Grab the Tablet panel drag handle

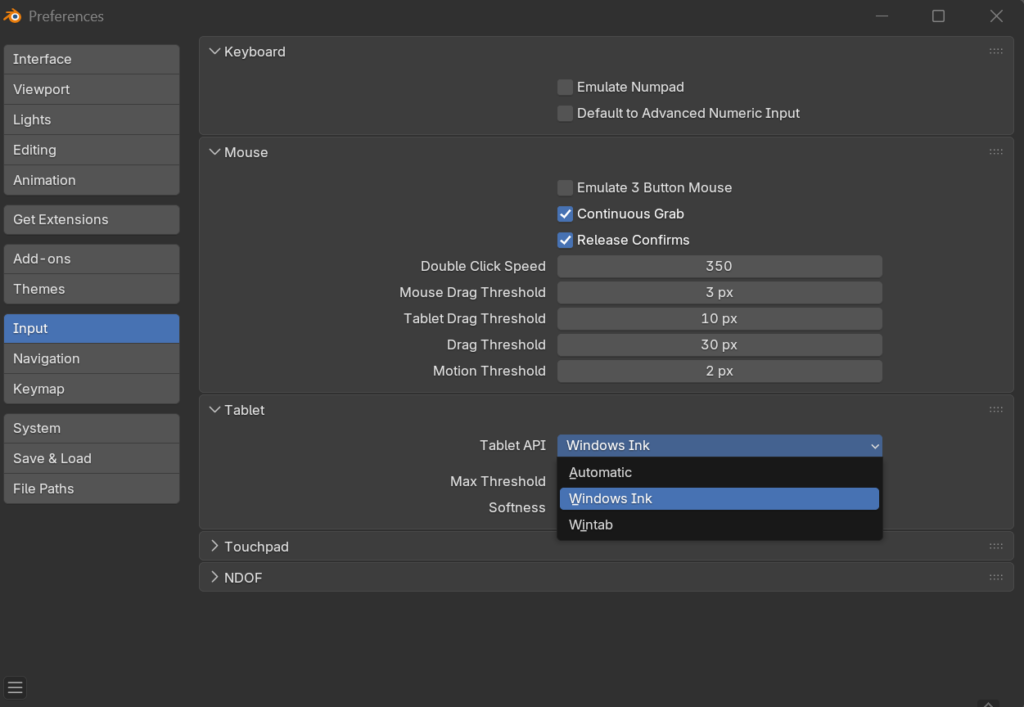[x=995, y=410]
